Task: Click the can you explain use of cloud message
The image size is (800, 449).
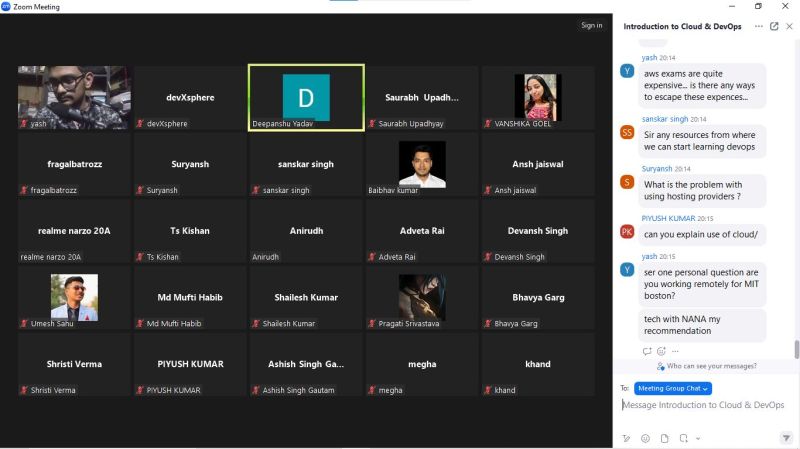Action: coord(702,235)
